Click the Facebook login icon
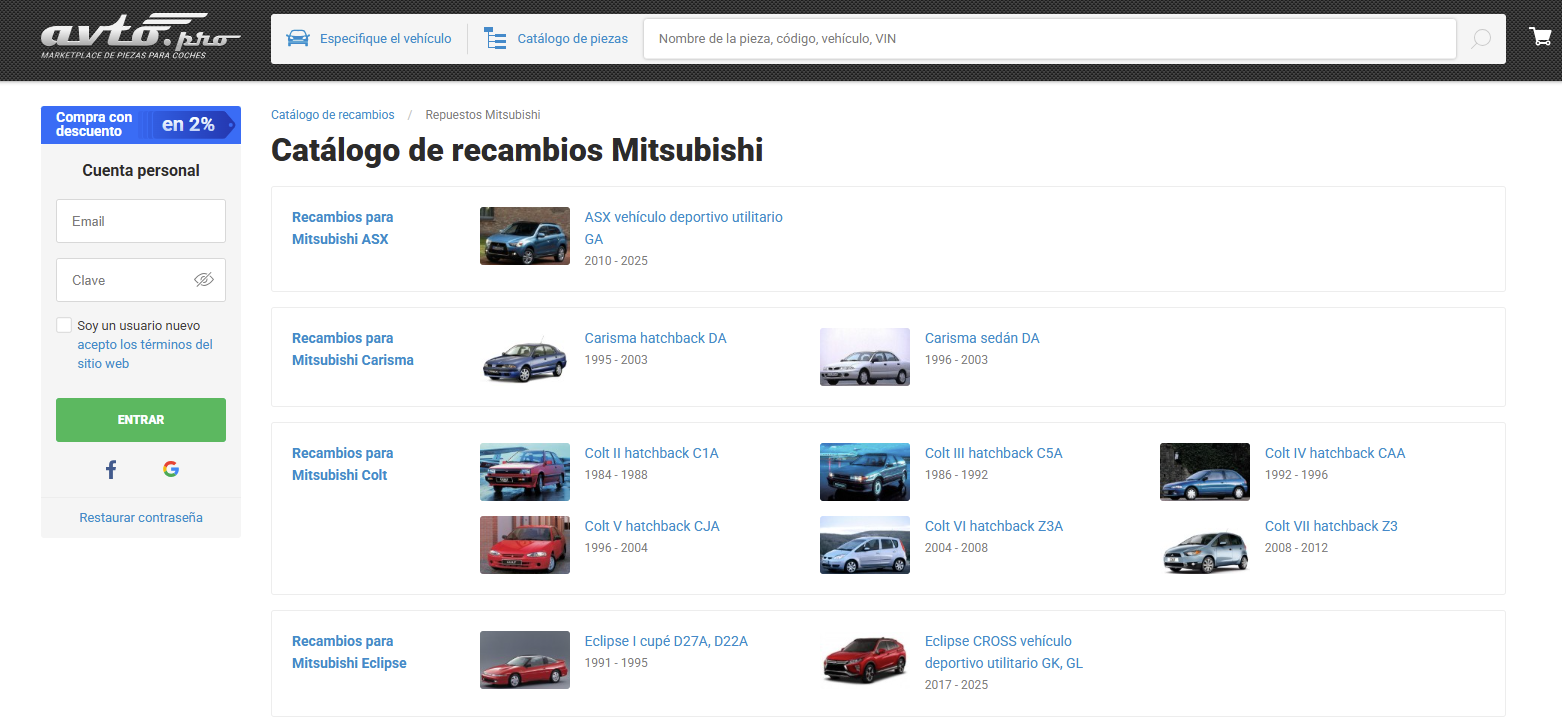 coord(111,469)
